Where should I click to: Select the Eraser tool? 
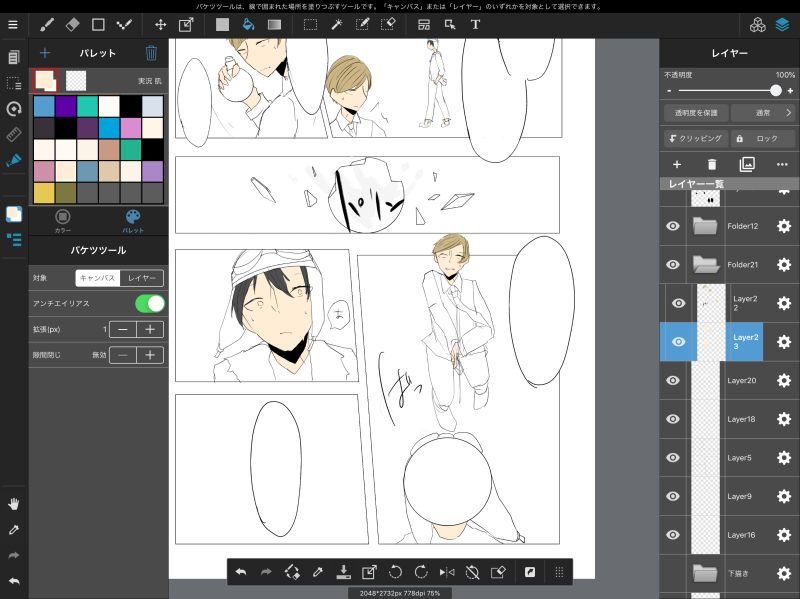pos(72,24)
